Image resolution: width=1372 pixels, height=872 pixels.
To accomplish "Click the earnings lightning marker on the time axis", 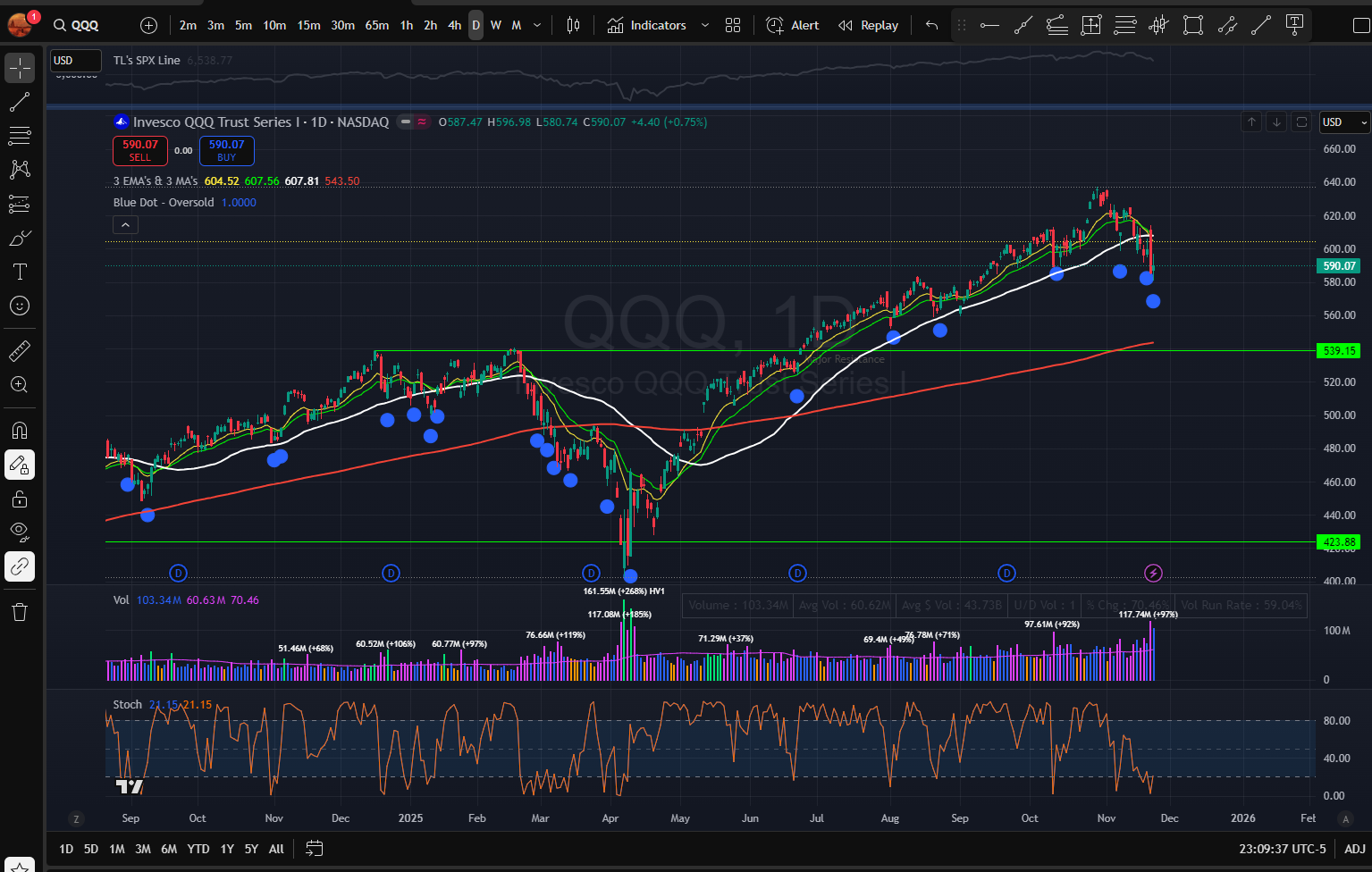I will coord(1153,573).
